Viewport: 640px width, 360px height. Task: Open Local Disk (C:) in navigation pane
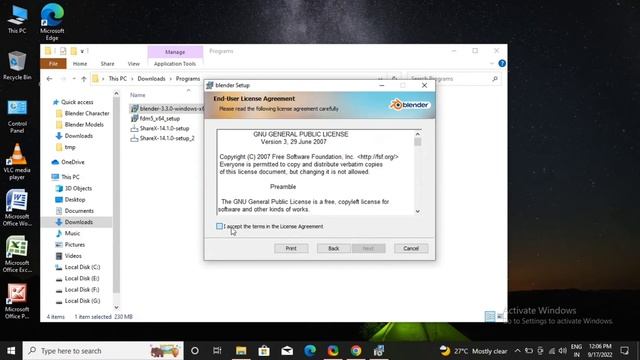click(x=78, y=267)
